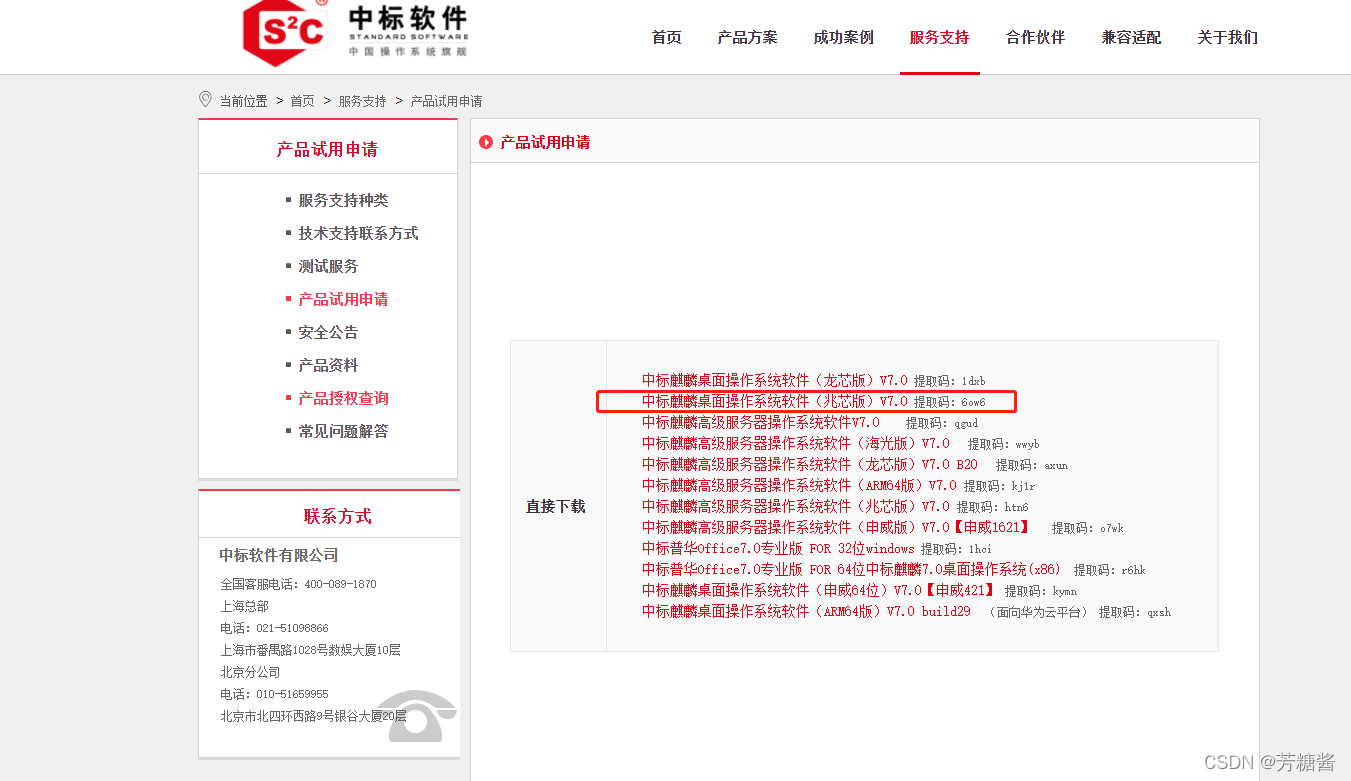
Task: Download 桌面操作系统软件（申威64位）V7.0【申威421】
Action: pyautogui.click(x=819, y=591)
